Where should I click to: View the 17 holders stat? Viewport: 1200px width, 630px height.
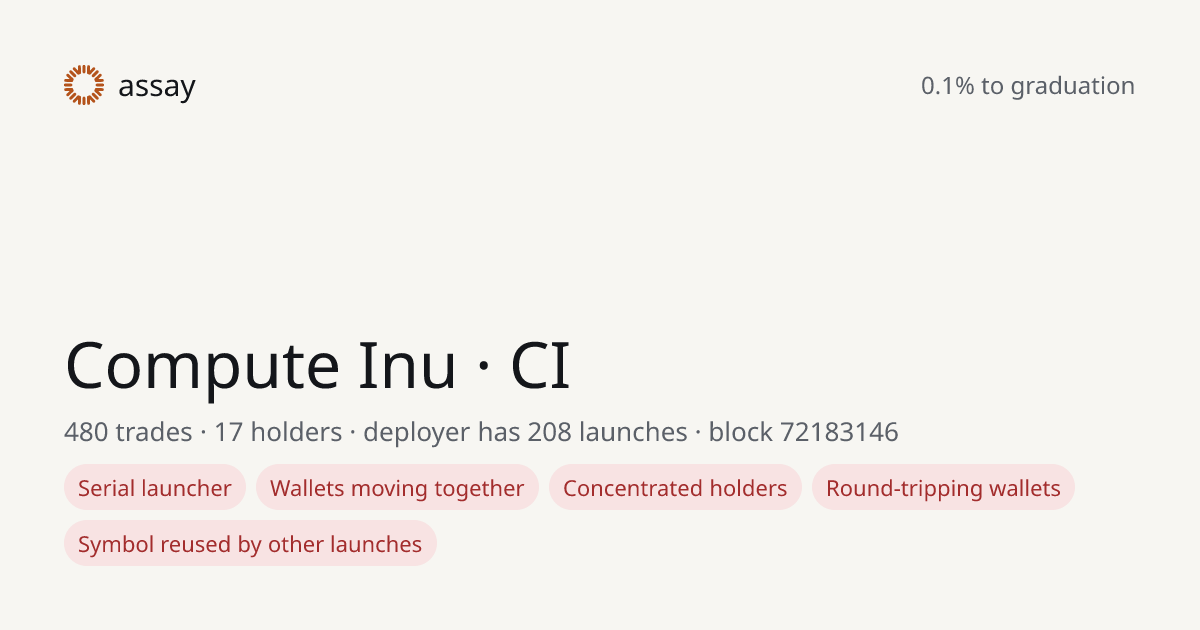(x=278, y=432)
